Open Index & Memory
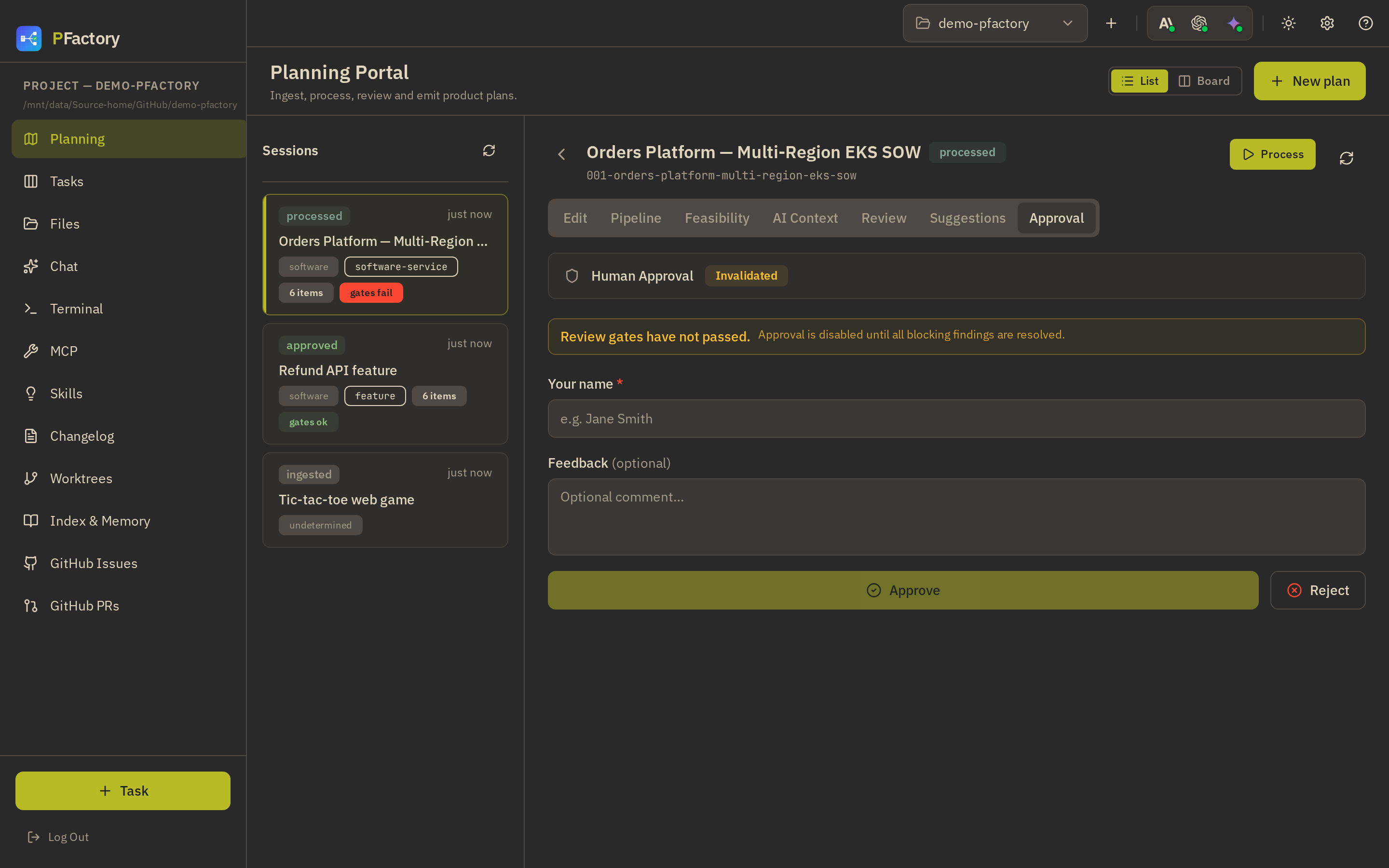 [x=129, y=521]
